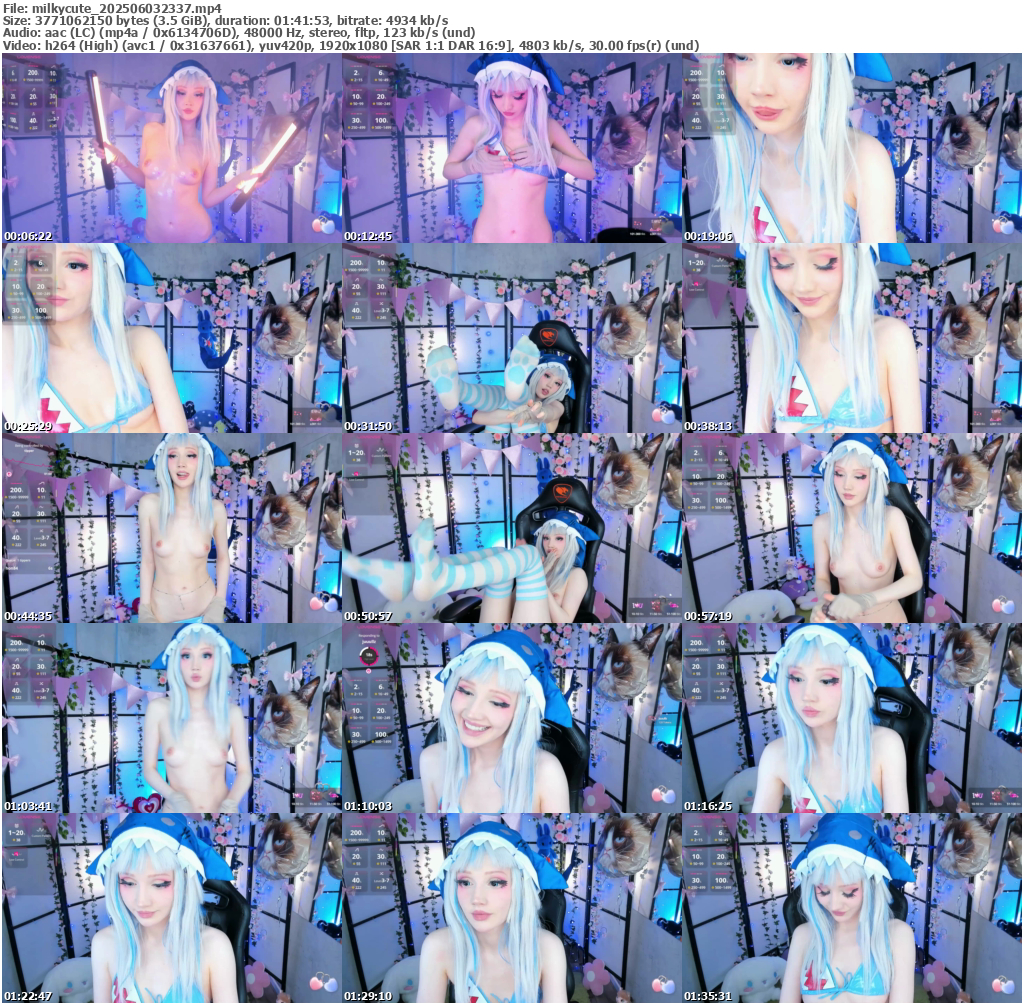Open the thumbnail timestamped 00:06:22

172,148
